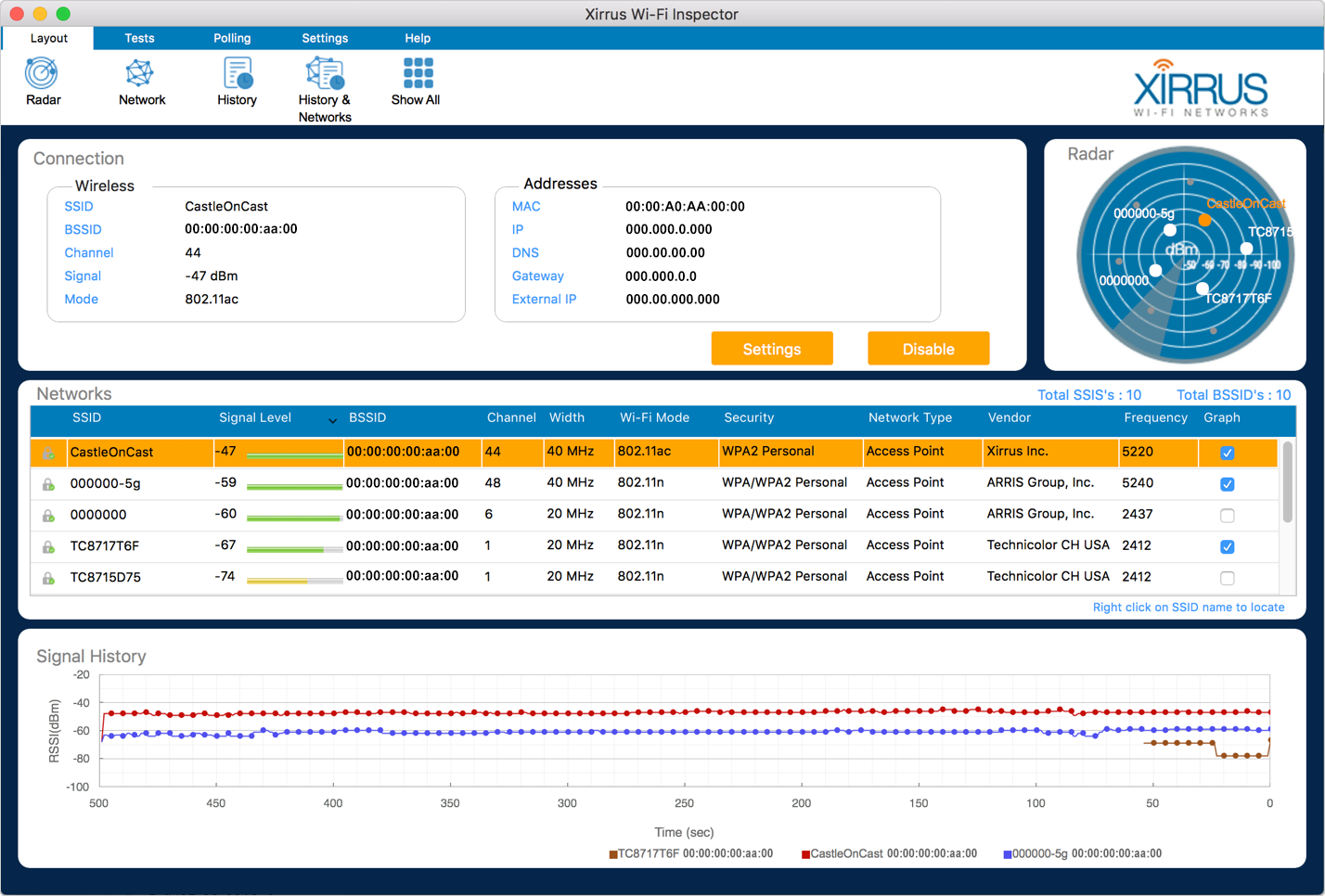Uncheck the graph checkbox for CastleOnCast
Screen dimensions: 1325x896
[x=1227, y=453]
